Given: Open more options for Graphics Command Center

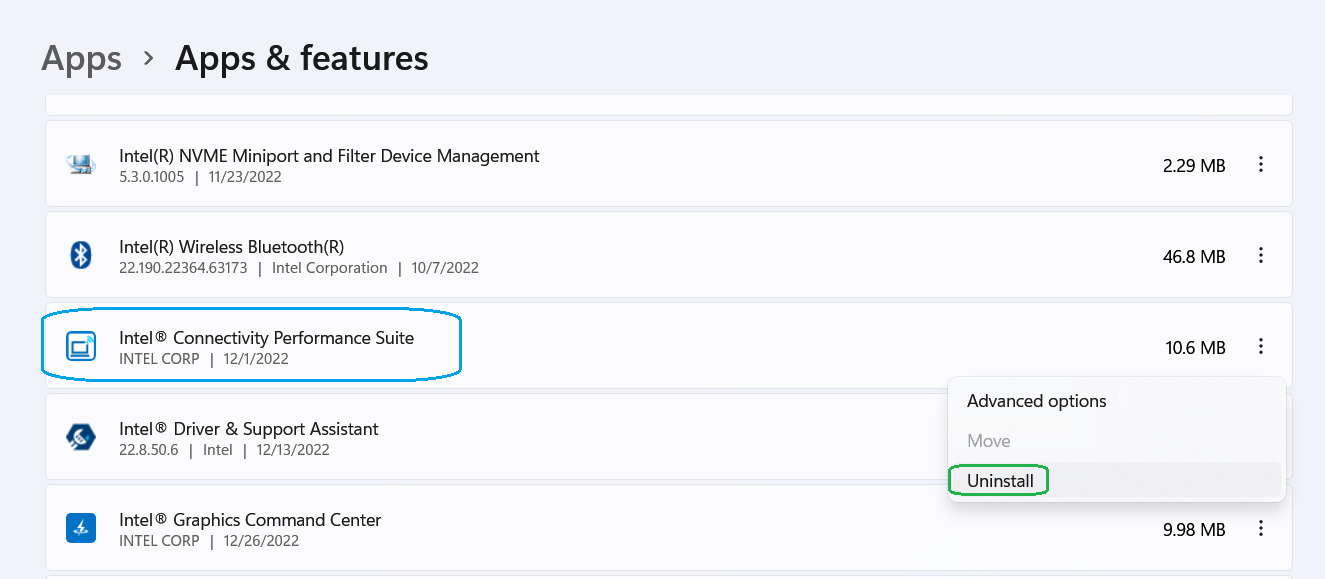Looking at the screenshot, I should coord(1261,528).
